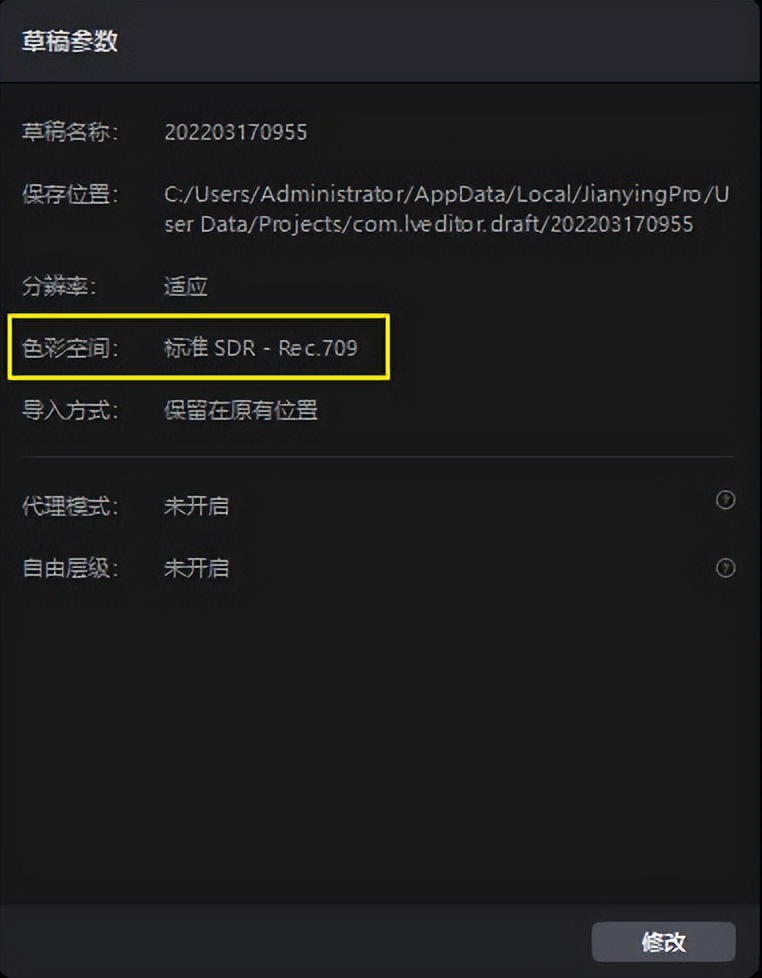The width and height of the screenshot is (762, 978).
Task: Click the separator line under 导入方式
Action: click(x=379, y=457)
